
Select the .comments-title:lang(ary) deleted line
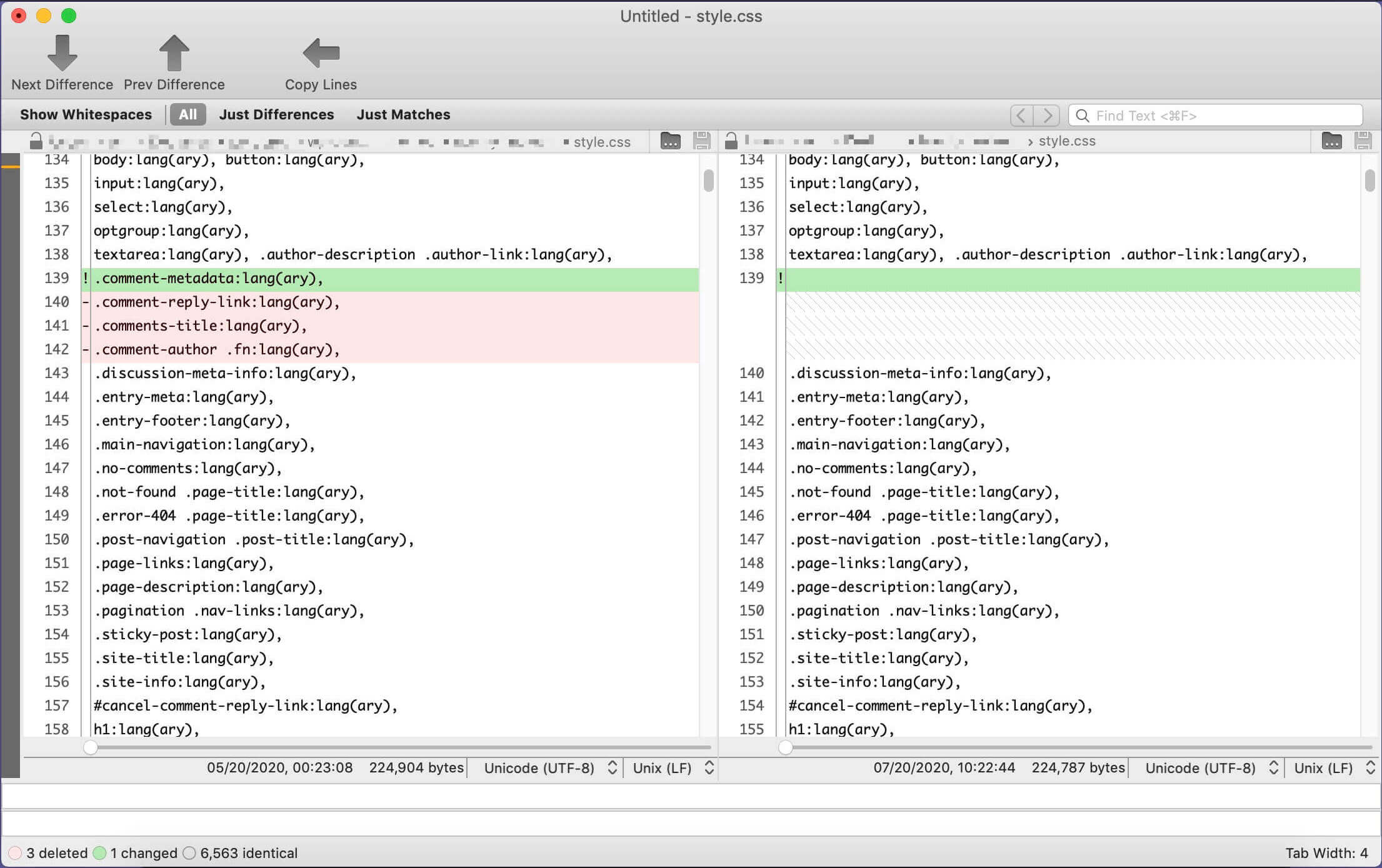(390, 326)
